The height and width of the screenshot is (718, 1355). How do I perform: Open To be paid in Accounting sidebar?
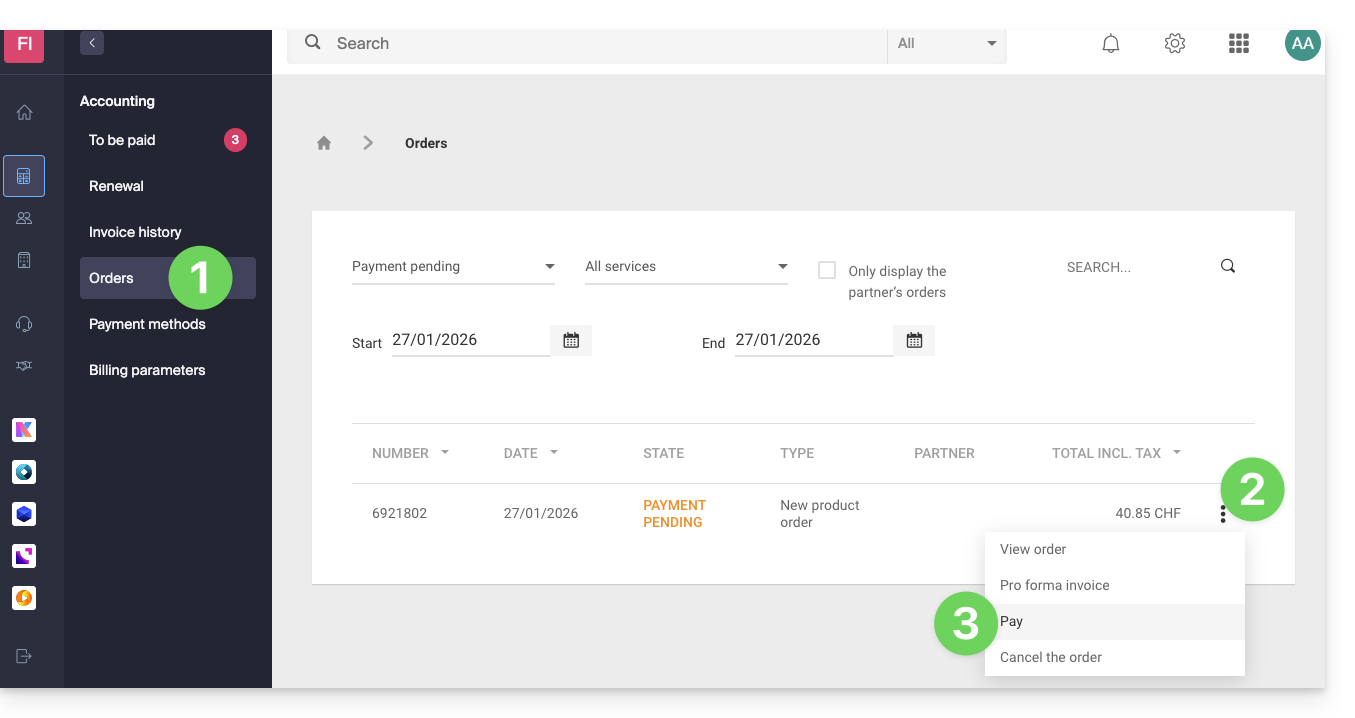tap(122, 140)
